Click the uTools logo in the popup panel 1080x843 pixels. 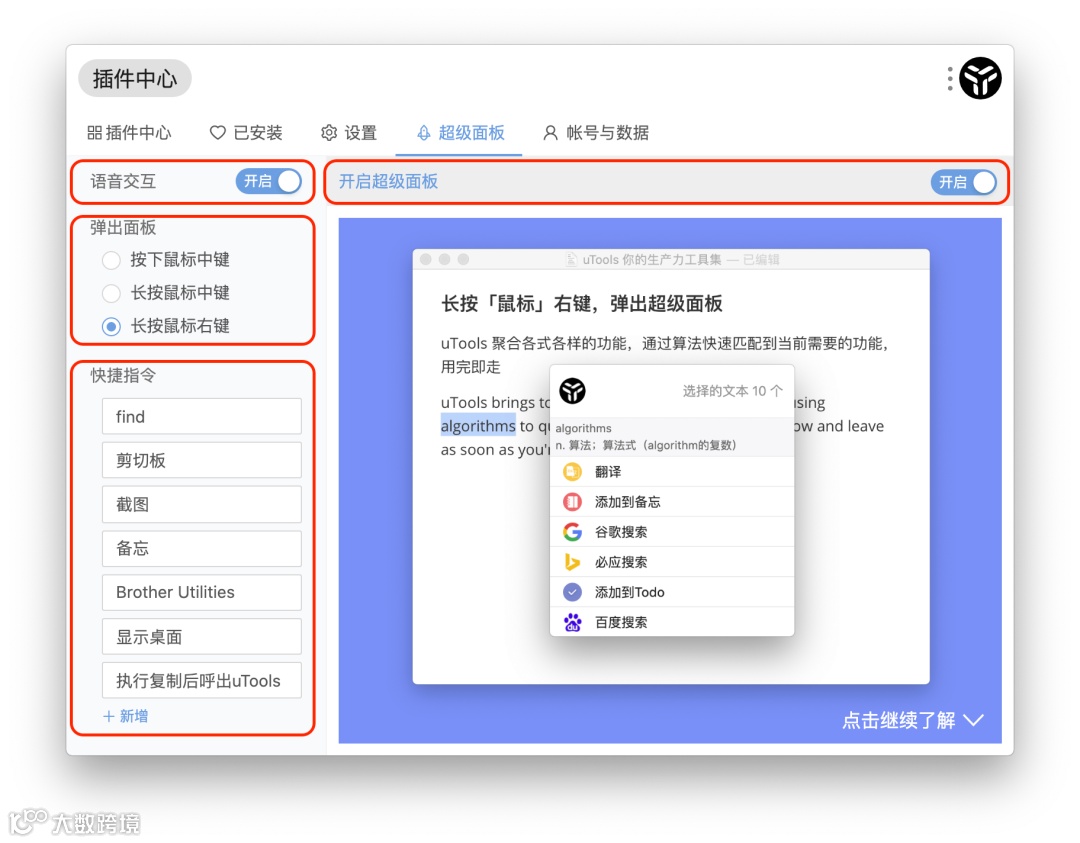[x=572, y=391]
